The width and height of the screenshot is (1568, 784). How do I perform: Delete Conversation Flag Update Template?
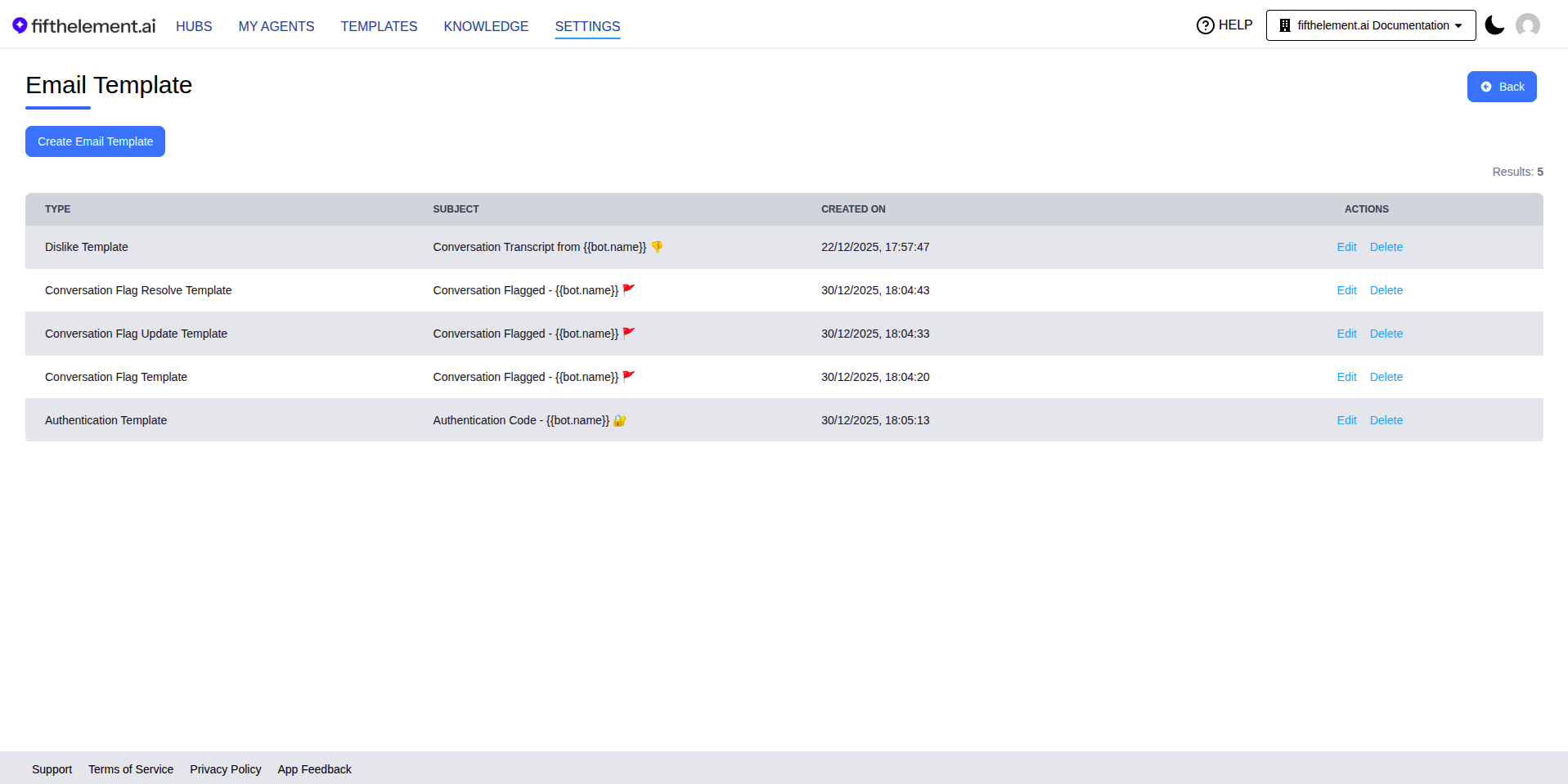pos(1386,334)
